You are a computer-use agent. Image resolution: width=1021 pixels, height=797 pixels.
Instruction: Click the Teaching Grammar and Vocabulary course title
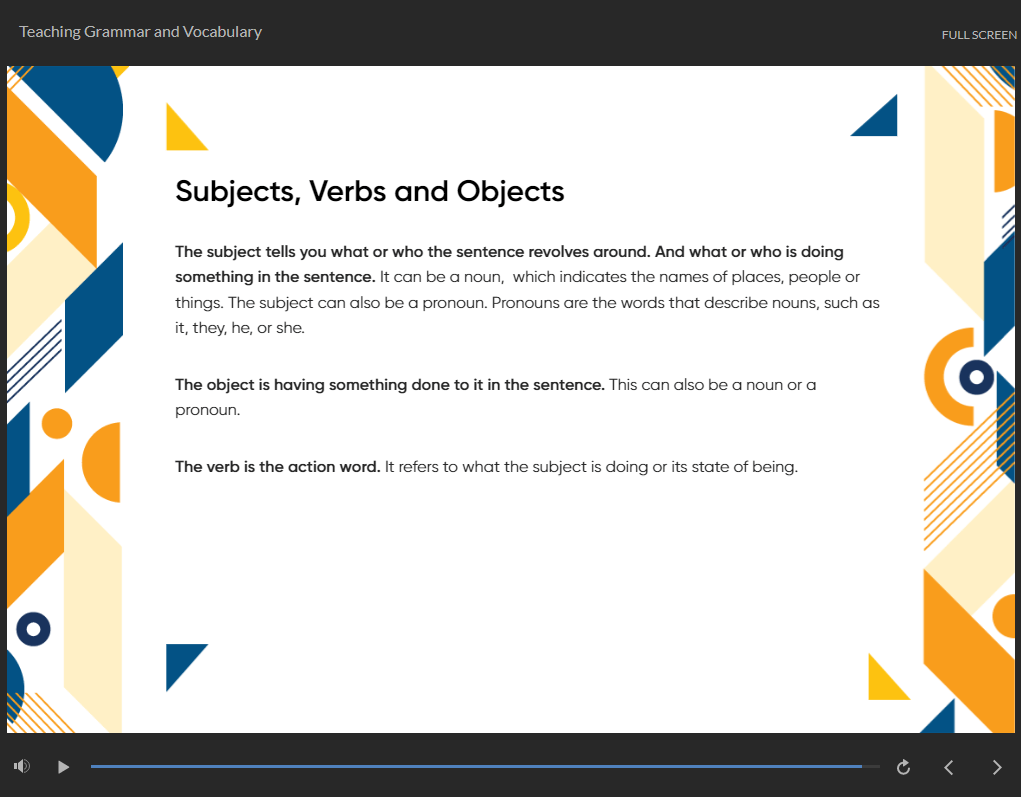140,32
